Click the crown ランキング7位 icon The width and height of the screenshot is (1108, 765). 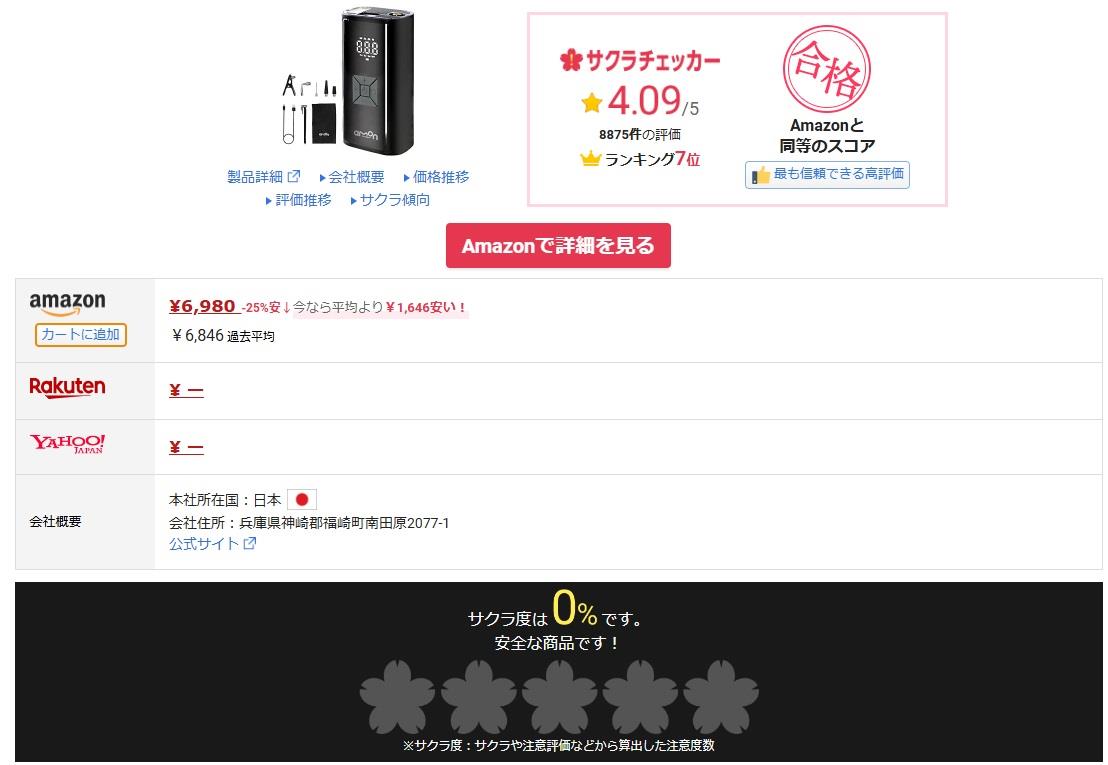click(x=590, y=159)
